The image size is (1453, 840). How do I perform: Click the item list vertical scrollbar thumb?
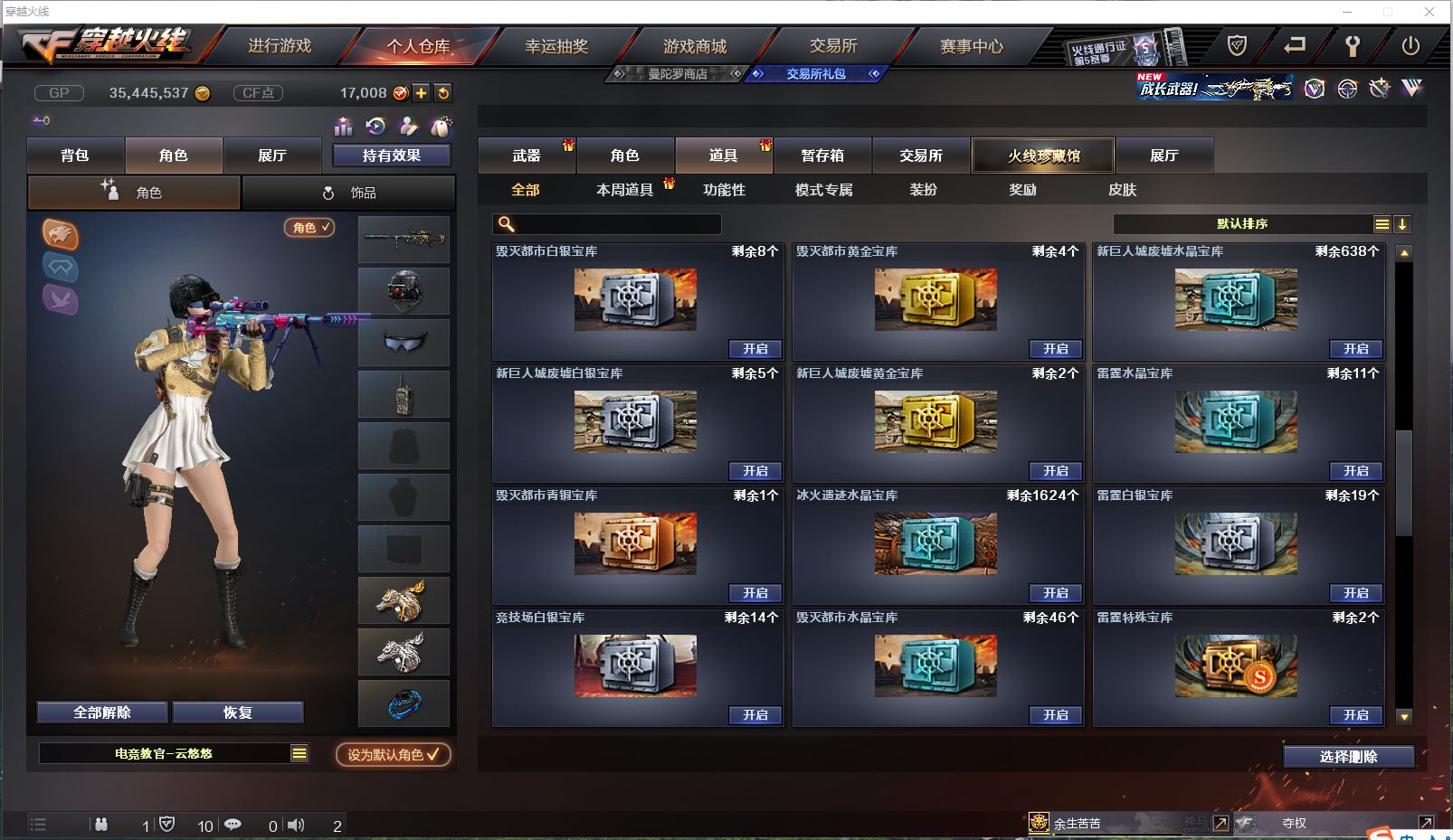[x=1404, y=483]
